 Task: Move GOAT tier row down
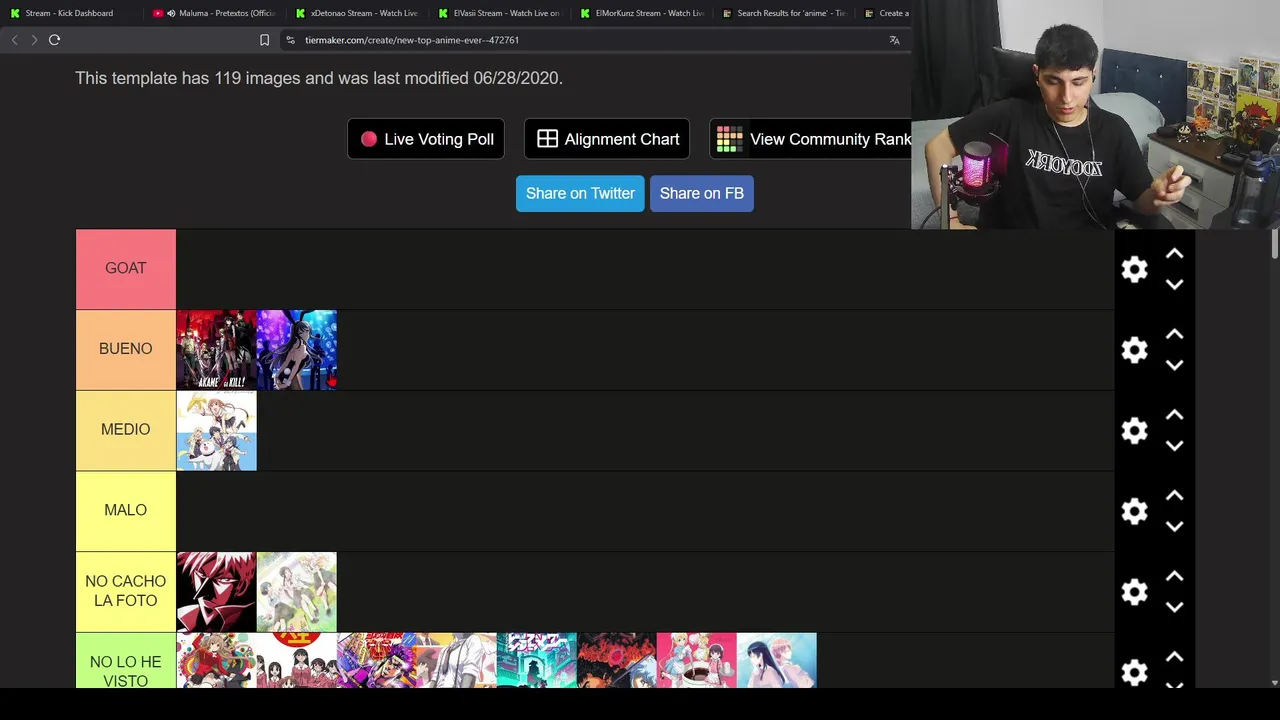(x=1175, y=284)
